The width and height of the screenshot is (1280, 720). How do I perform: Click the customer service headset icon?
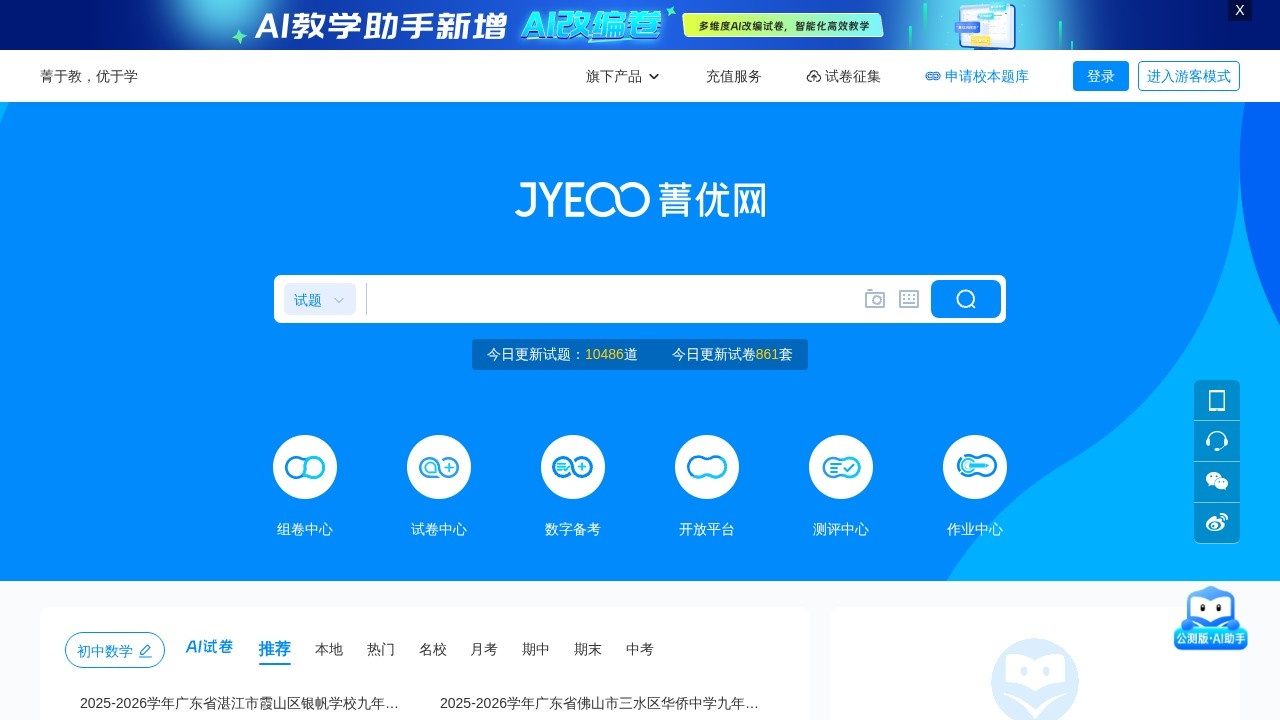[1216, 440]
